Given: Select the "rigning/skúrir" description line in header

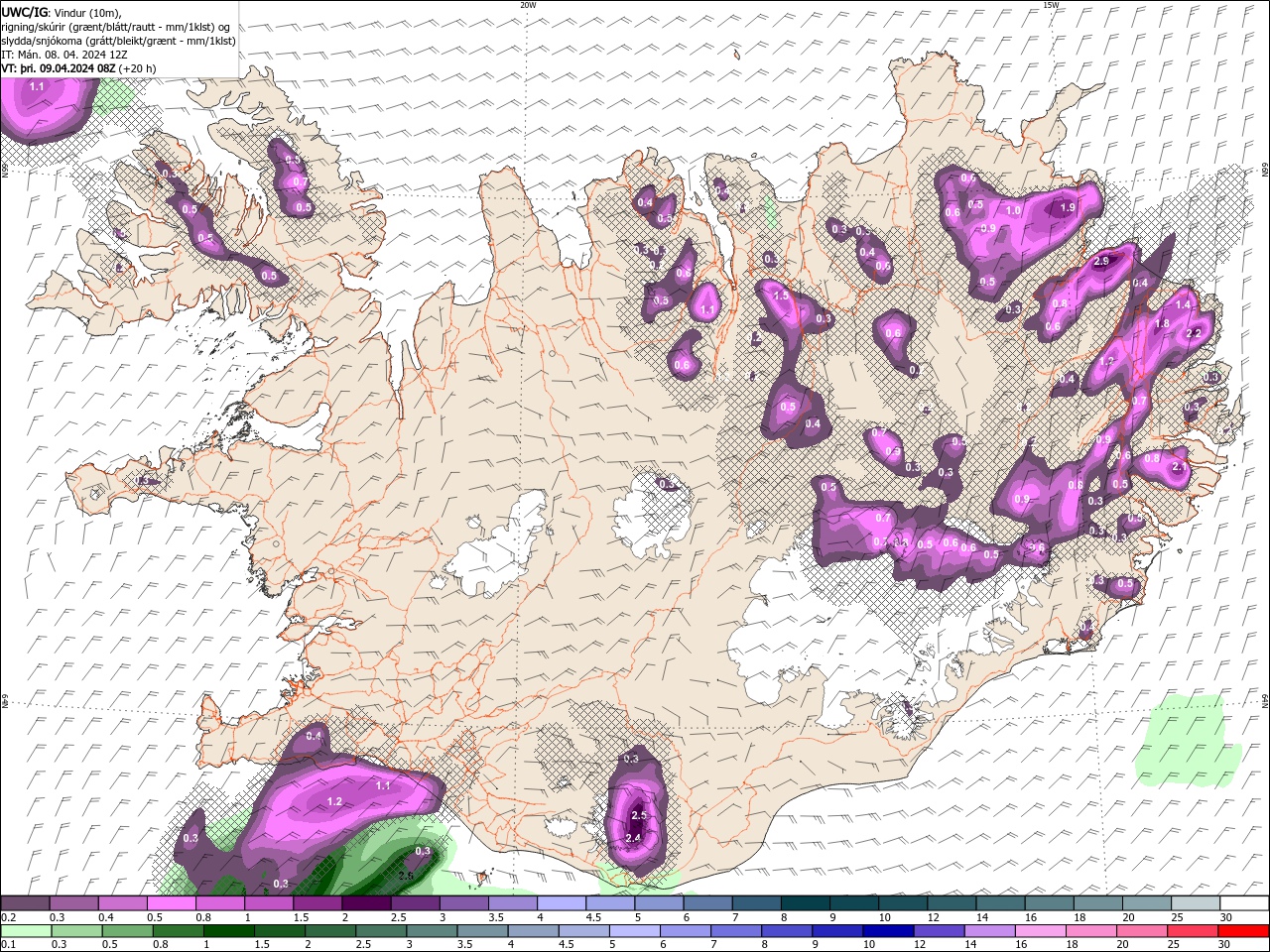Looking at the screenshot, I should pyautogui.click(x=115, y=27).
